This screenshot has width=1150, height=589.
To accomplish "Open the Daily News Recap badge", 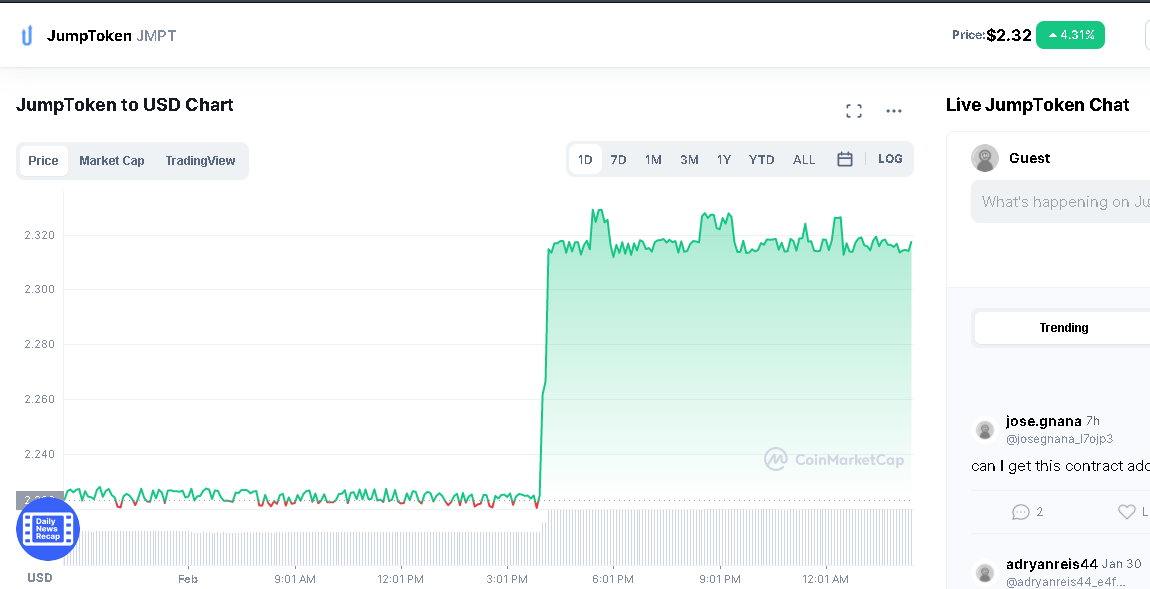I will point(48,529).
